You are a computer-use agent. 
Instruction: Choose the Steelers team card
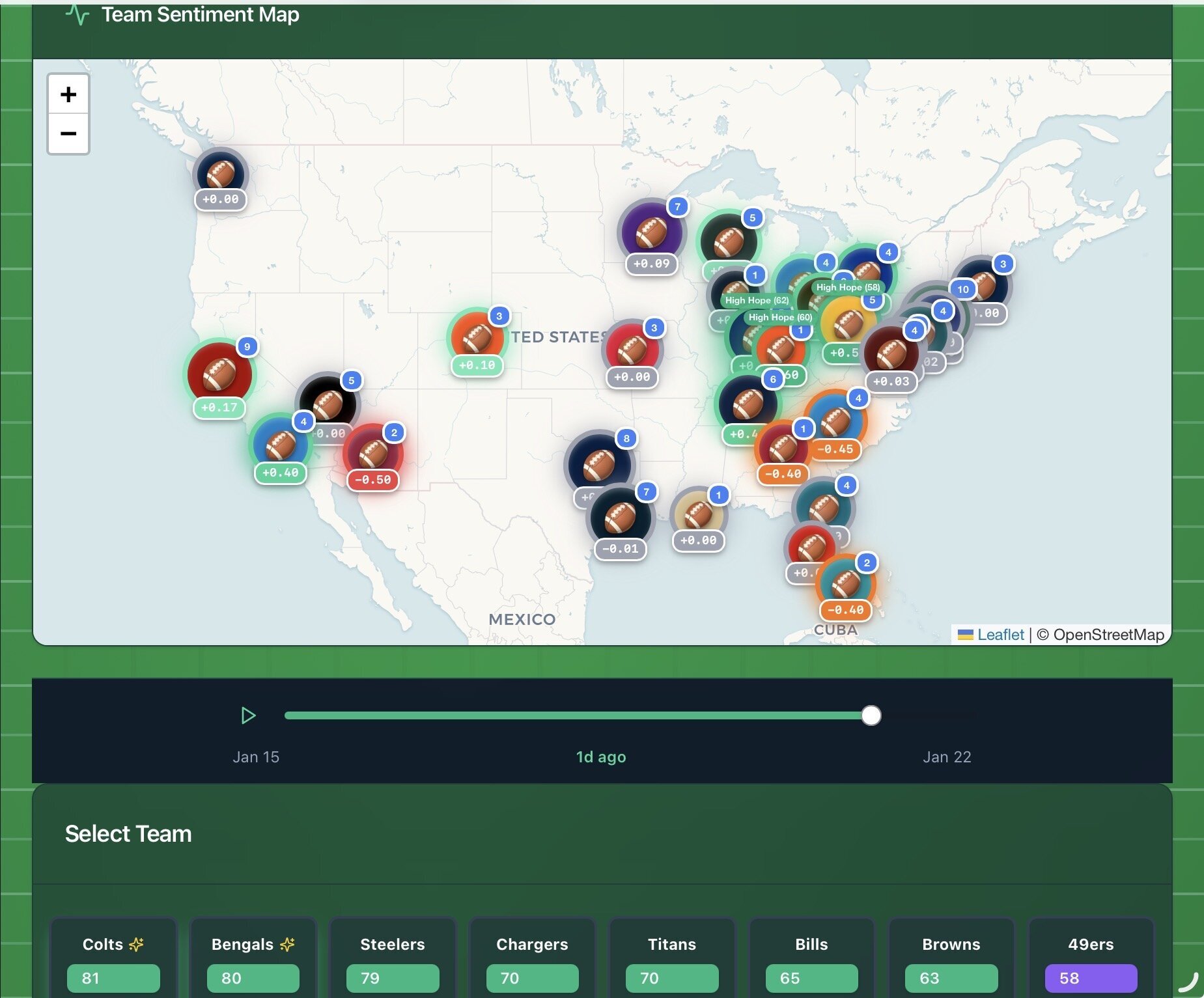393,958
